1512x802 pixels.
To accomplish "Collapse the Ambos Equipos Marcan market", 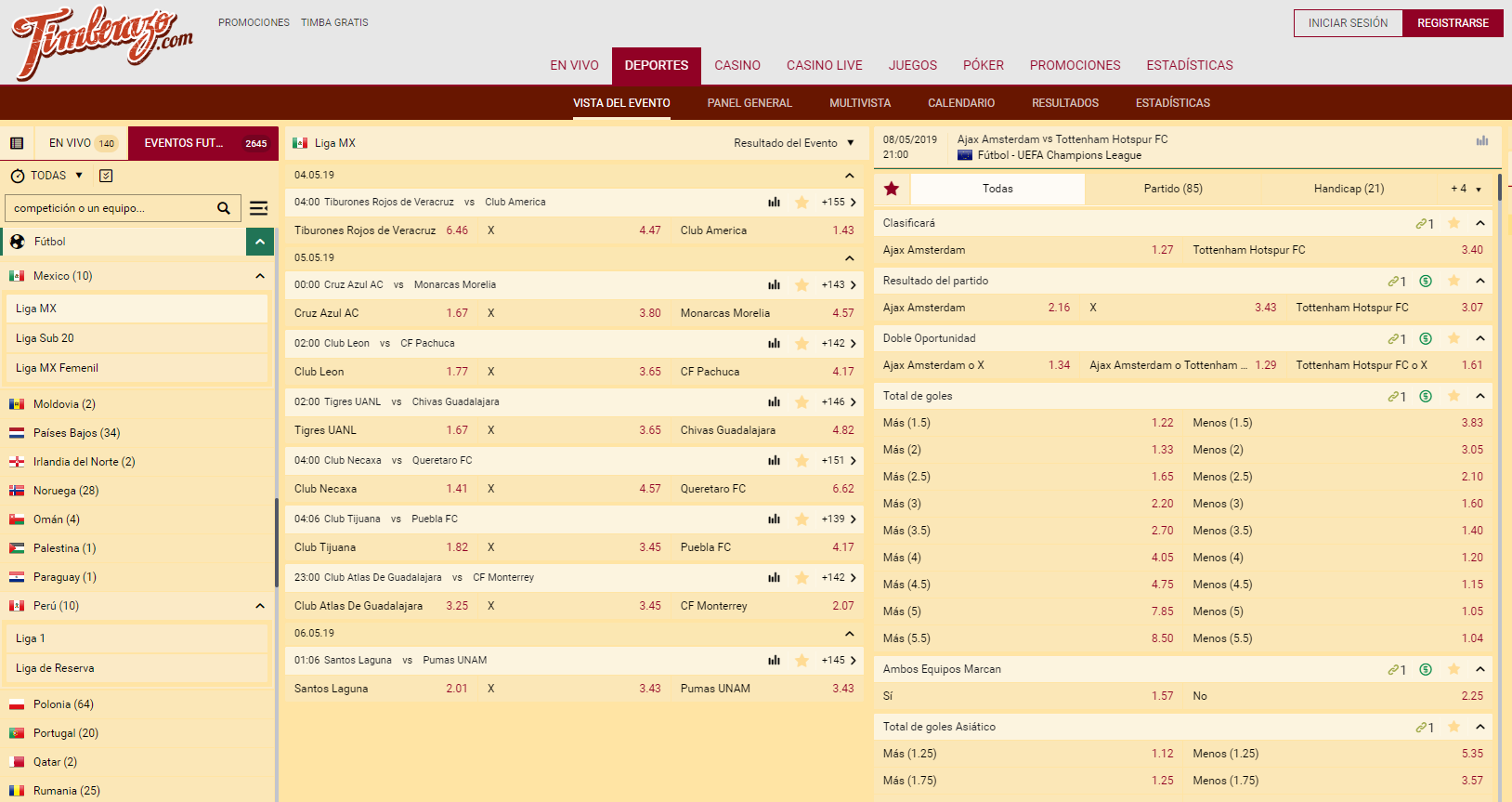I will (x=1480, y=669).
